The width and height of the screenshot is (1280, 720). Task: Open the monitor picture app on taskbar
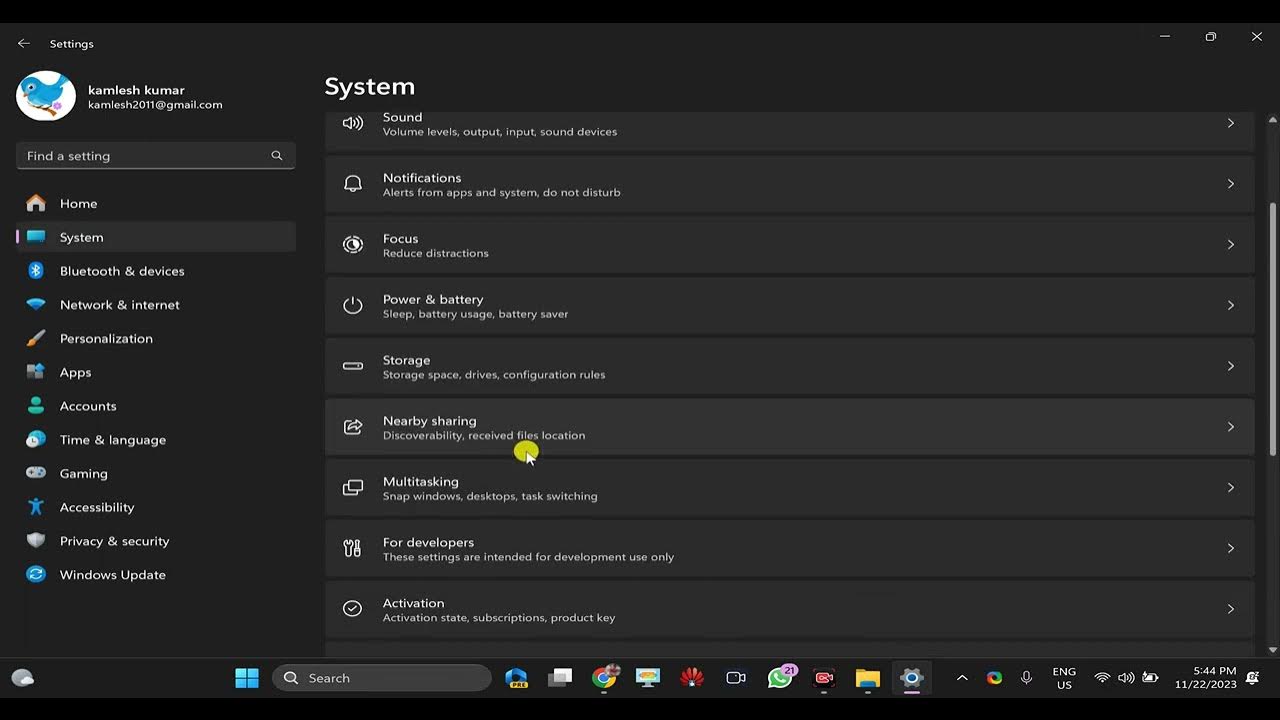(x=648, y=678)
